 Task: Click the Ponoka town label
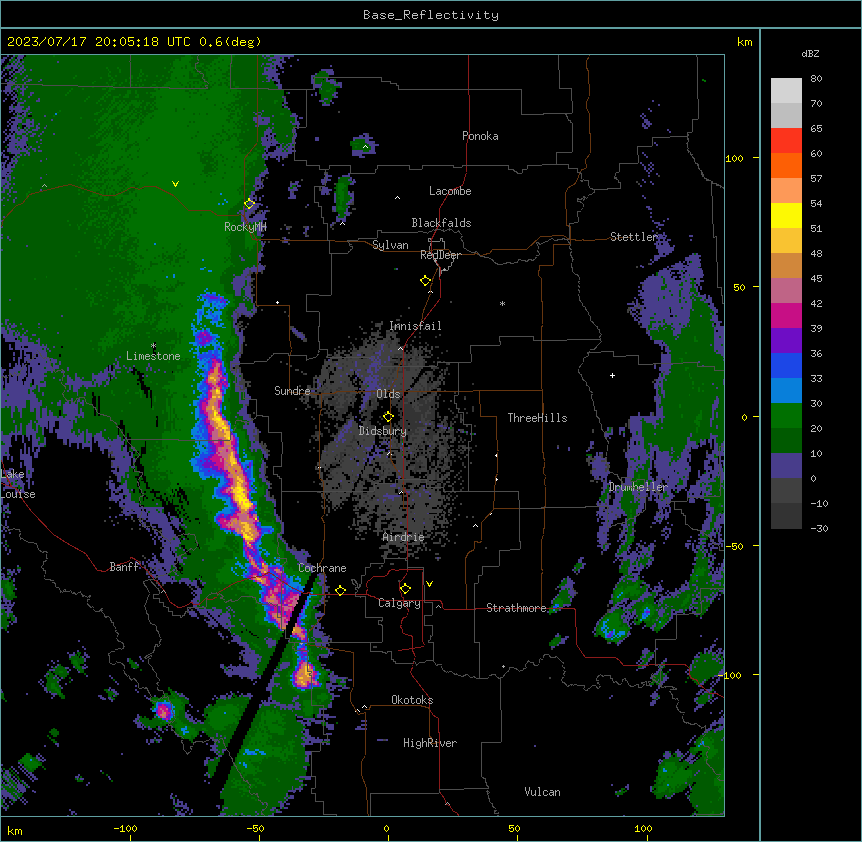pos(480,136)
